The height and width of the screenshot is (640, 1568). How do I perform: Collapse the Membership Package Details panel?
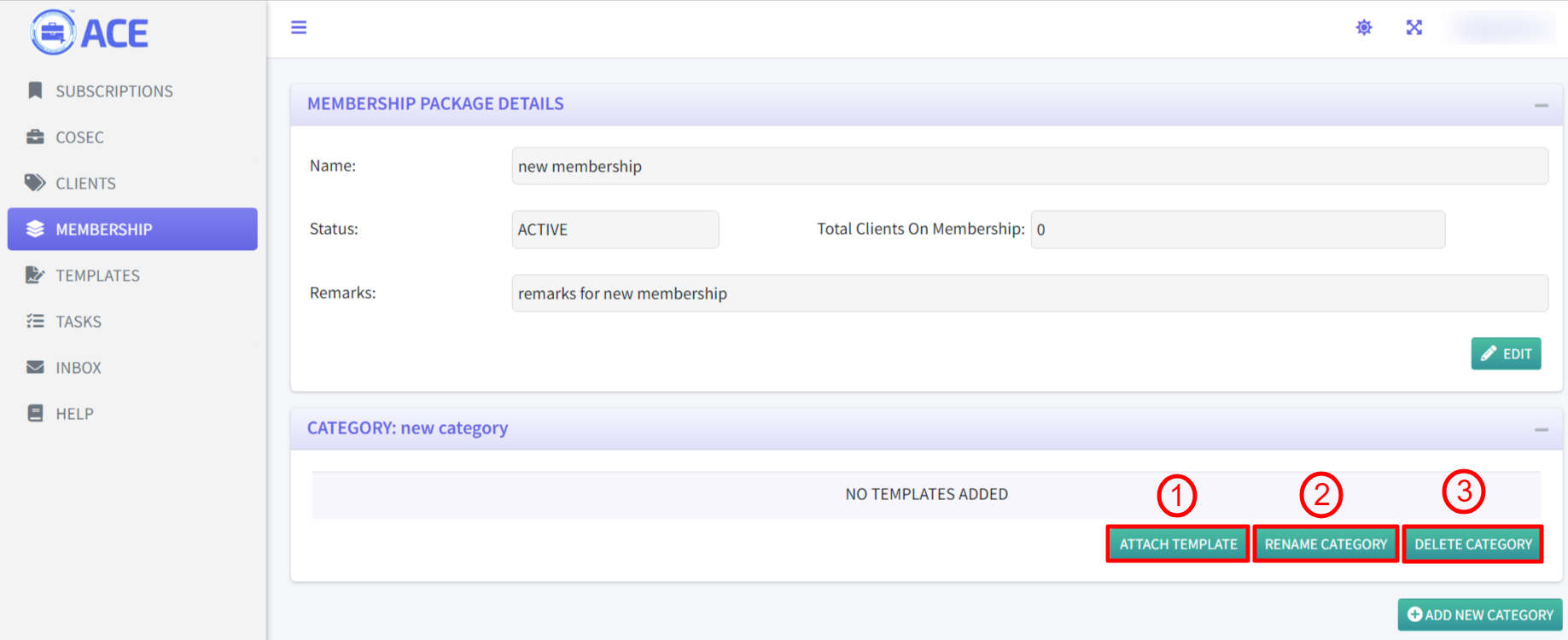coord(1542,105)
